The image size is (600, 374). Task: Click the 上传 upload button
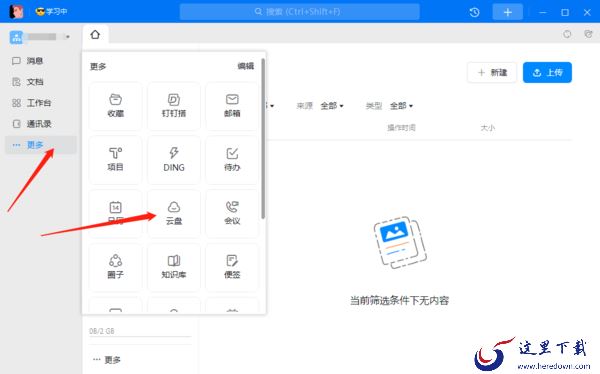pos(547,72)
